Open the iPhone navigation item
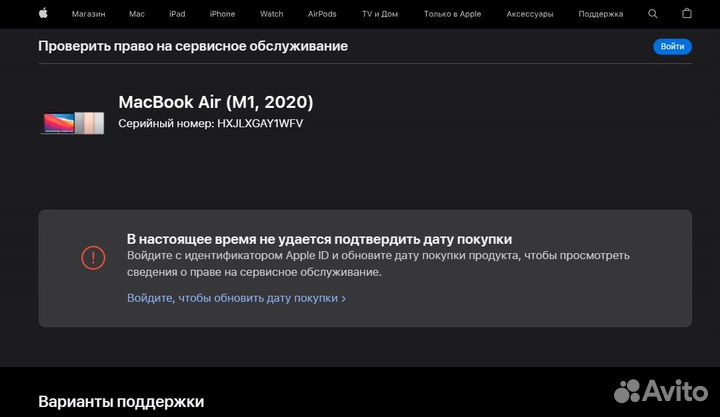Screen dimensions: 720x417 (222, 14)
